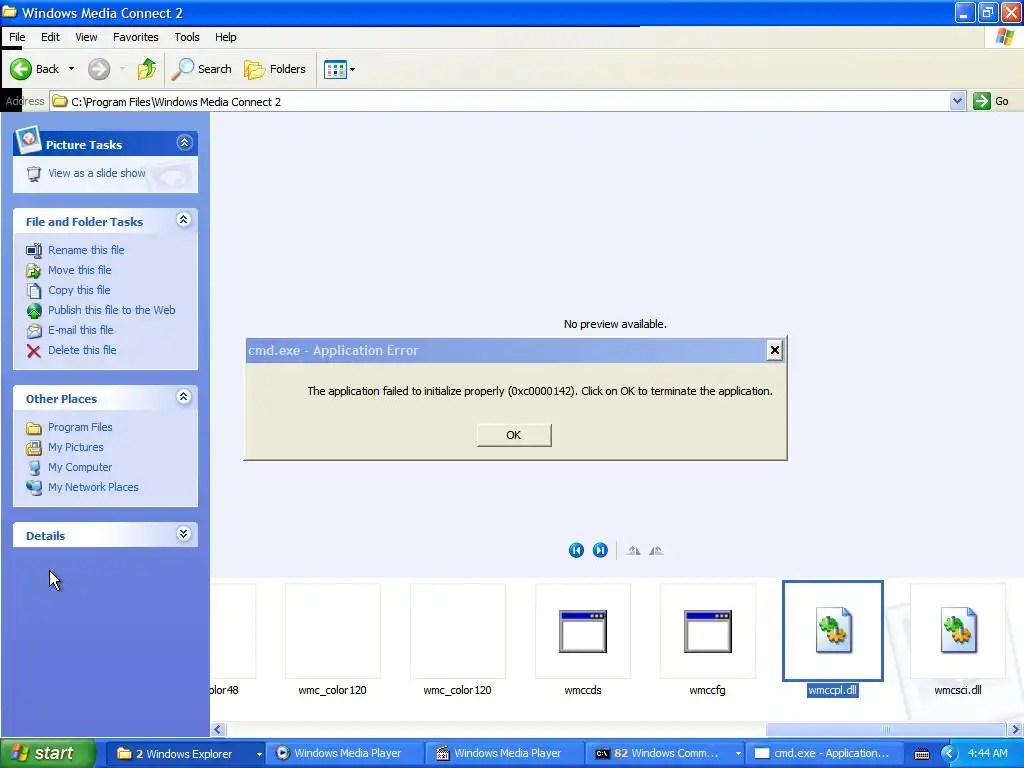Click E-mail this file
This screenshot has height=768, width=1024.
(81, 330)
